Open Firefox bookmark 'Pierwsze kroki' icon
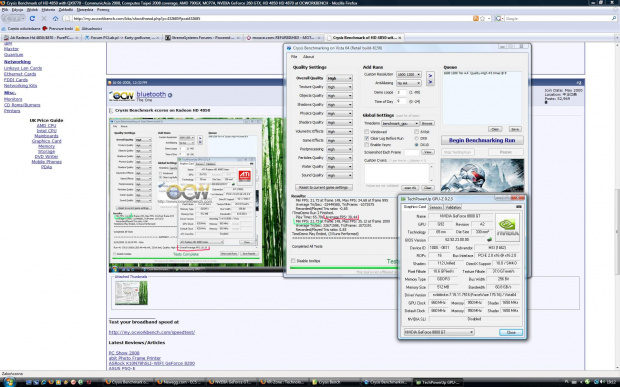620x387 pixels. click(x=45, y=28)
